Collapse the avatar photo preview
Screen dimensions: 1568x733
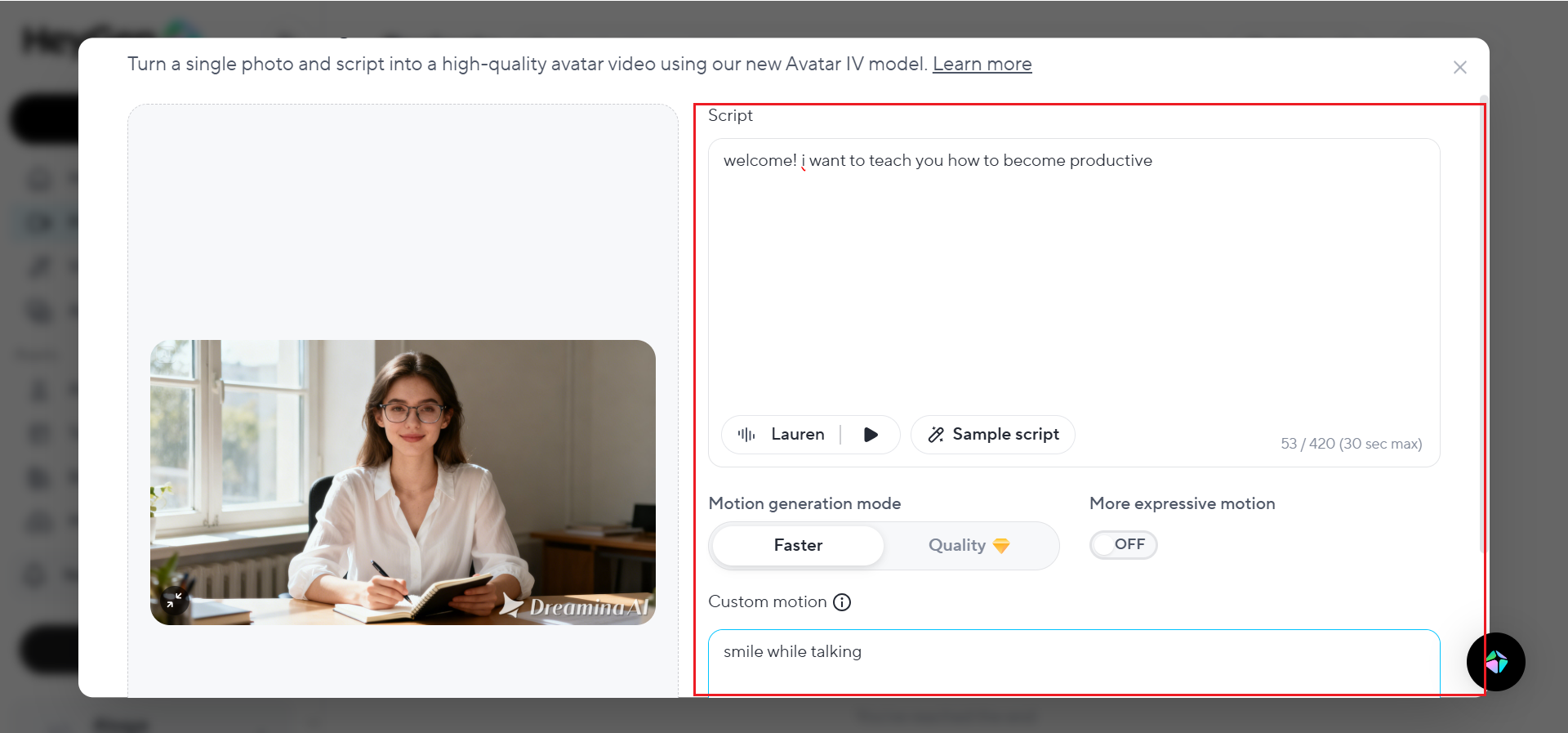pyautogui.click(x=174, y=601)
